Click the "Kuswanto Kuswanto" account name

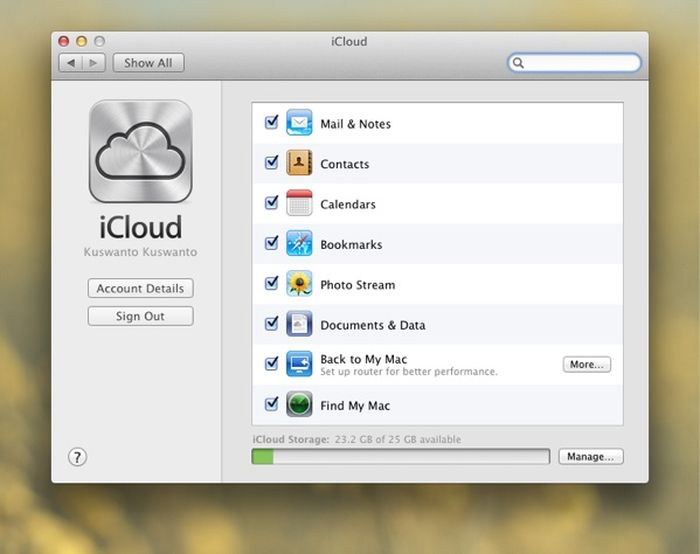coord(140,252)
